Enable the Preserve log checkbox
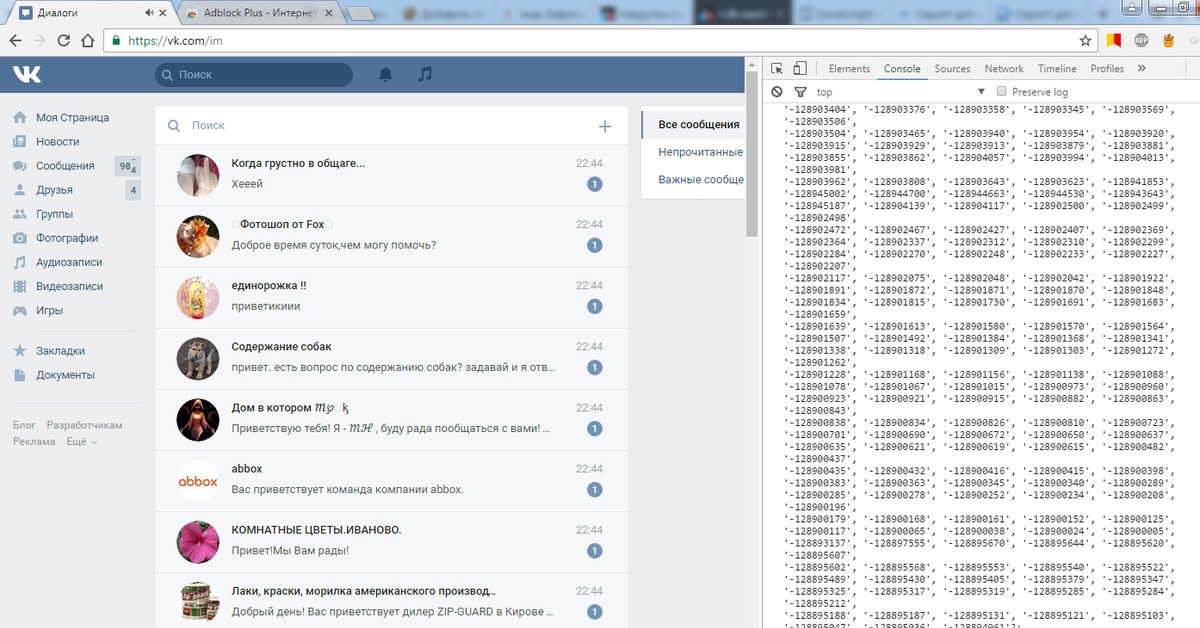This screenshot has width=1200, height=628. [1000, 92]
